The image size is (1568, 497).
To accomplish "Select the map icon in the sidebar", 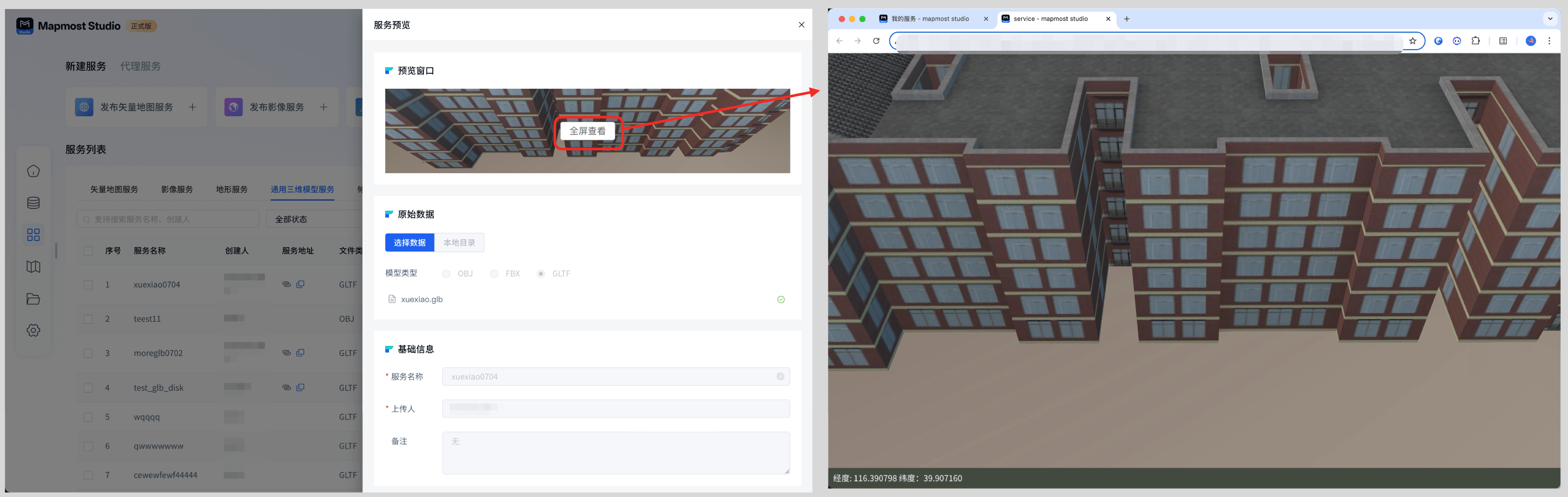I will tap(34, 267).
